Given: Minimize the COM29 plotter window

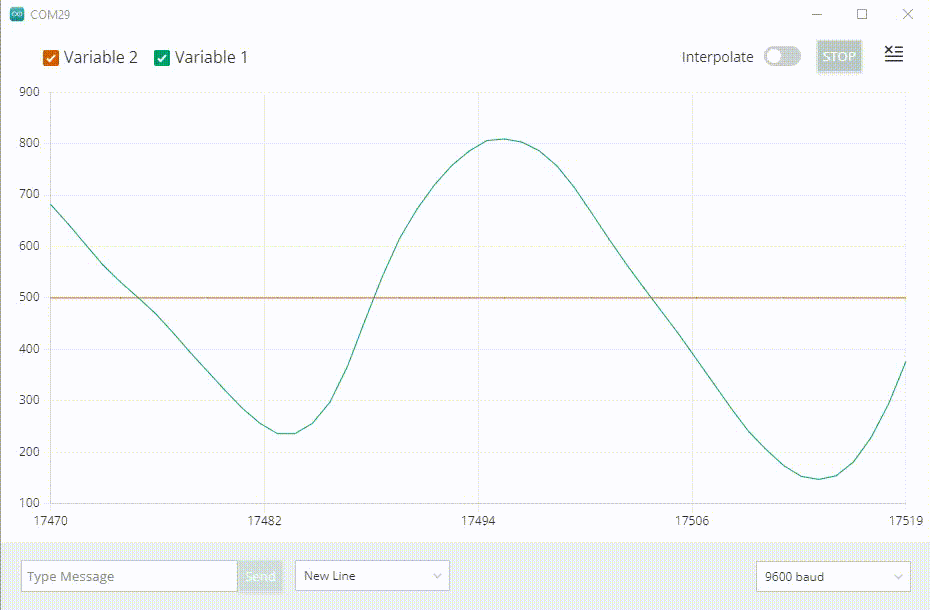Looking at the screenshot, I should coord(816,15).
